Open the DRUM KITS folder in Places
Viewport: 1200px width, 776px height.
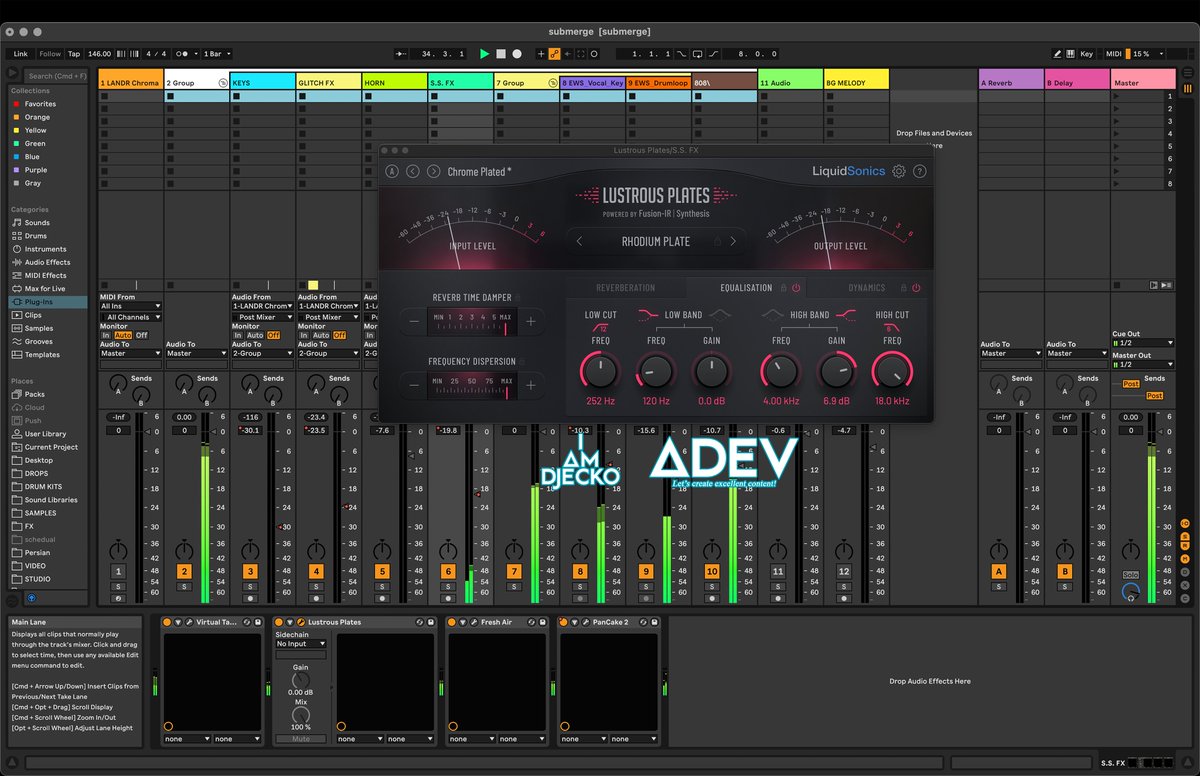(x=44, y=486)
